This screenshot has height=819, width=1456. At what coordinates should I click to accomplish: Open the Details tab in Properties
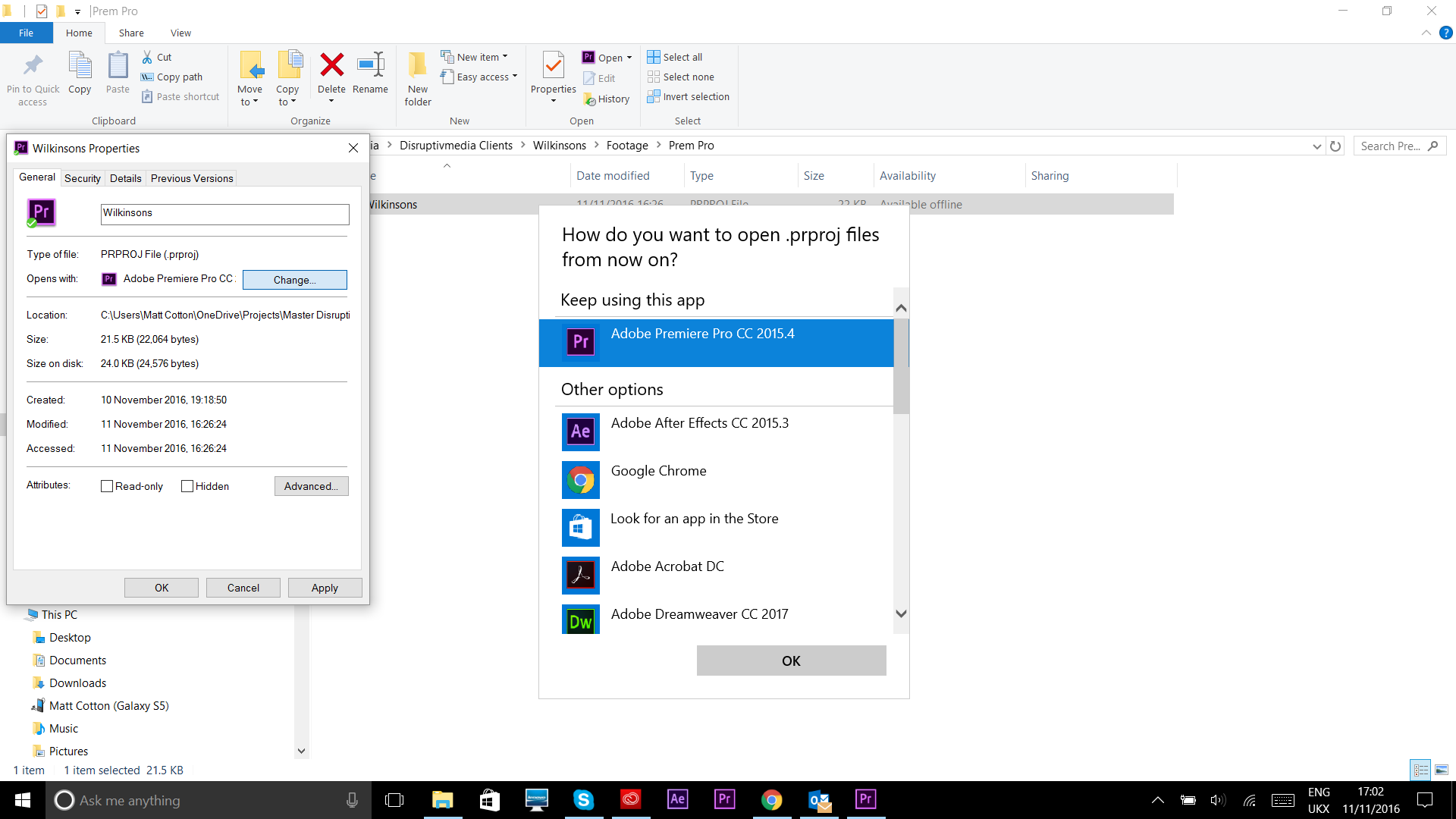coord(125,178)
